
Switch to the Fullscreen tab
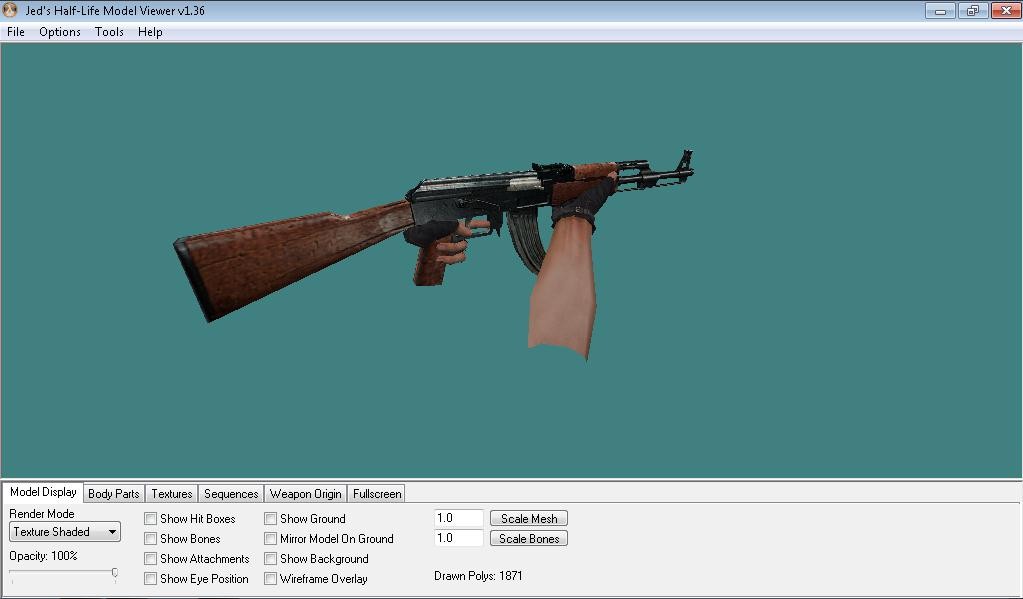pos(377,494)
